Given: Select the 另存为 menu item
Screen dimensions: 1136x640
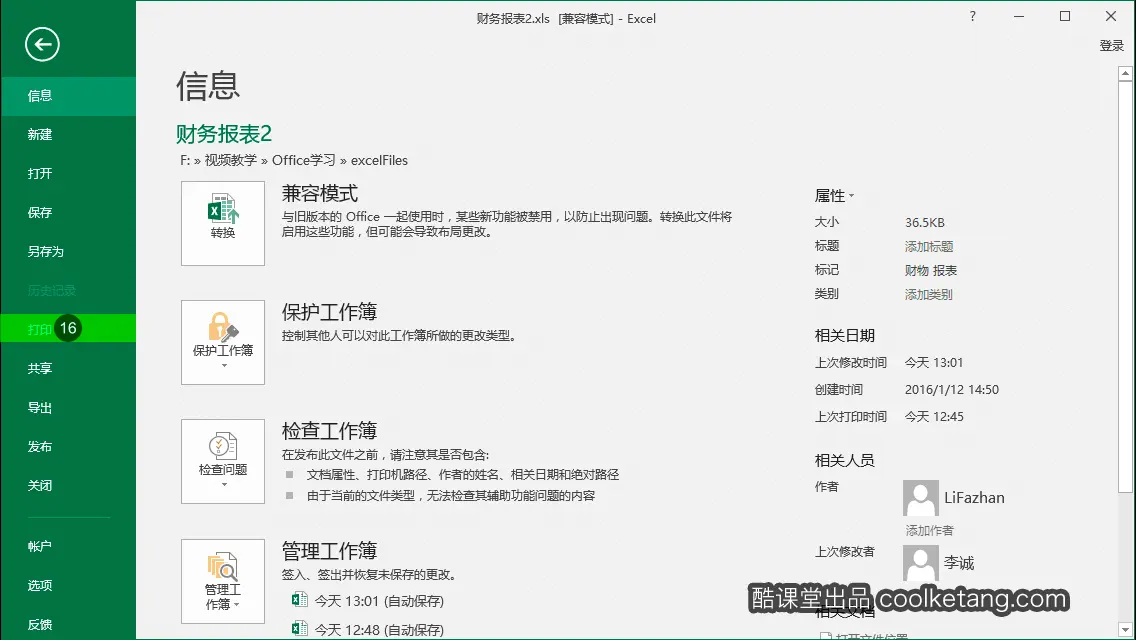Looking at the screenshot, I should tap(68, 252).
